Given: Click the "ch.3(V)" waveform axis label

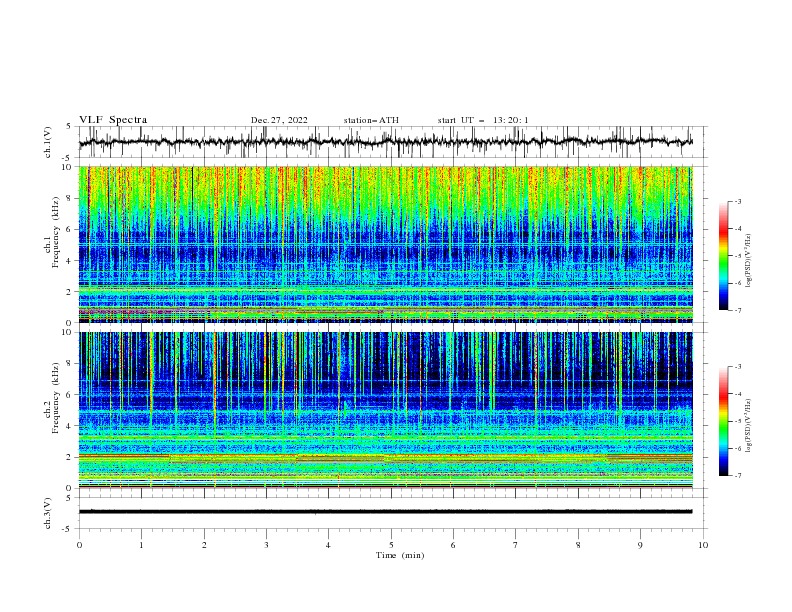Looking at the screenshot, I should tap(48, 513).
